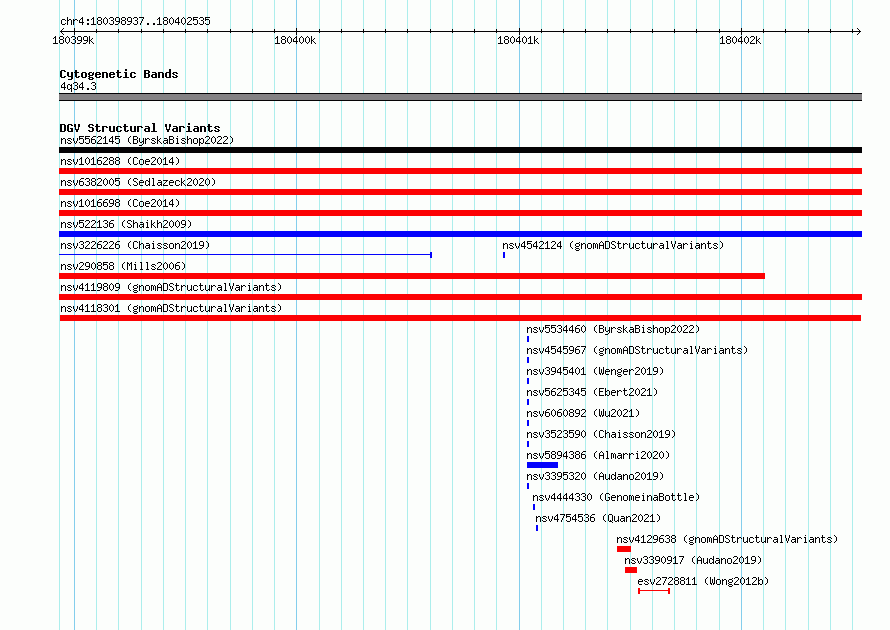Click the 180402k ruler label

(740, 40)
